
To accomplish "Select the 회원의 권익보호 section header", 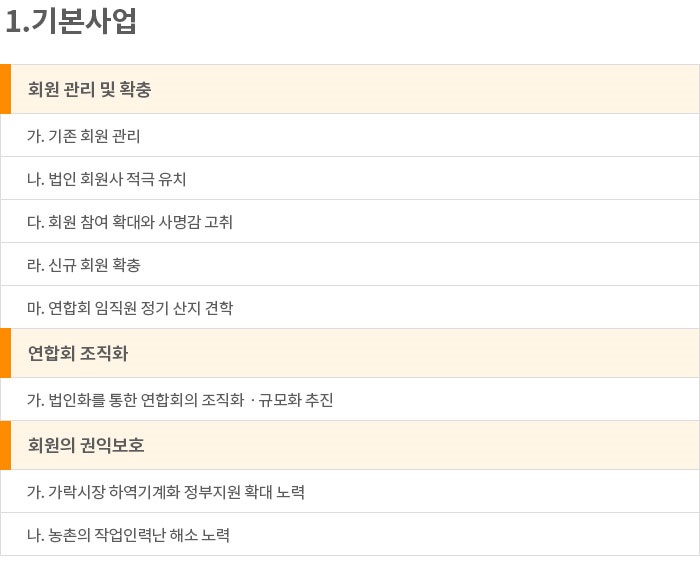I will [x=350, y=445].
